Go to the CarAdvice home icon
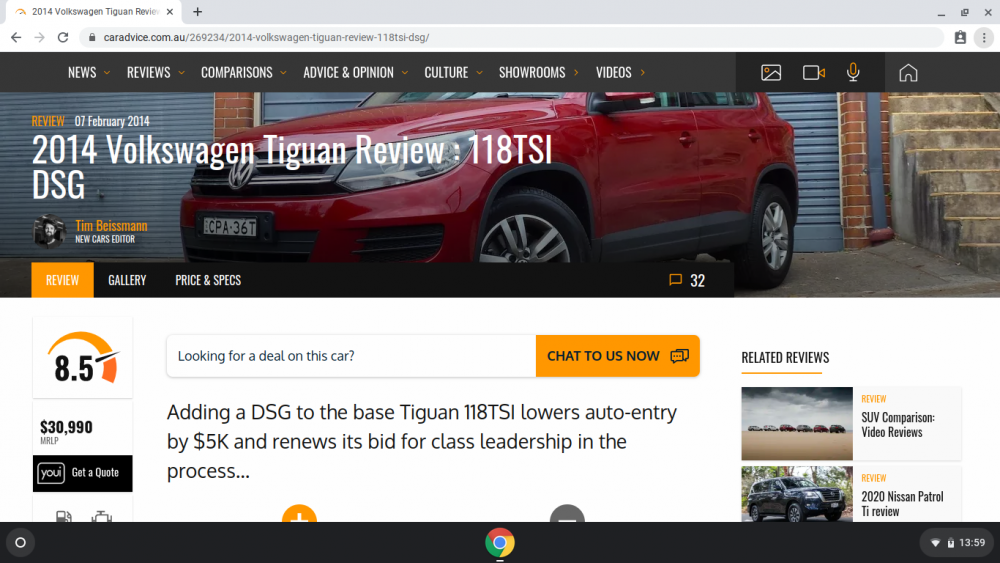 [x=908, y=73]
